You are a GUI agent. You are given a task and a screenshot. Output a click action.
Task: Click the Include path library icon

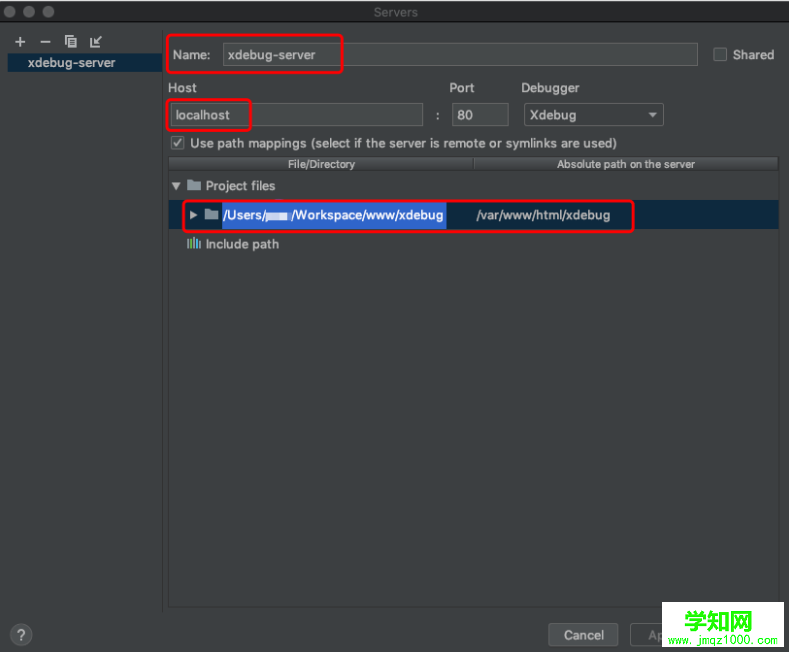(x=194, y=243)
